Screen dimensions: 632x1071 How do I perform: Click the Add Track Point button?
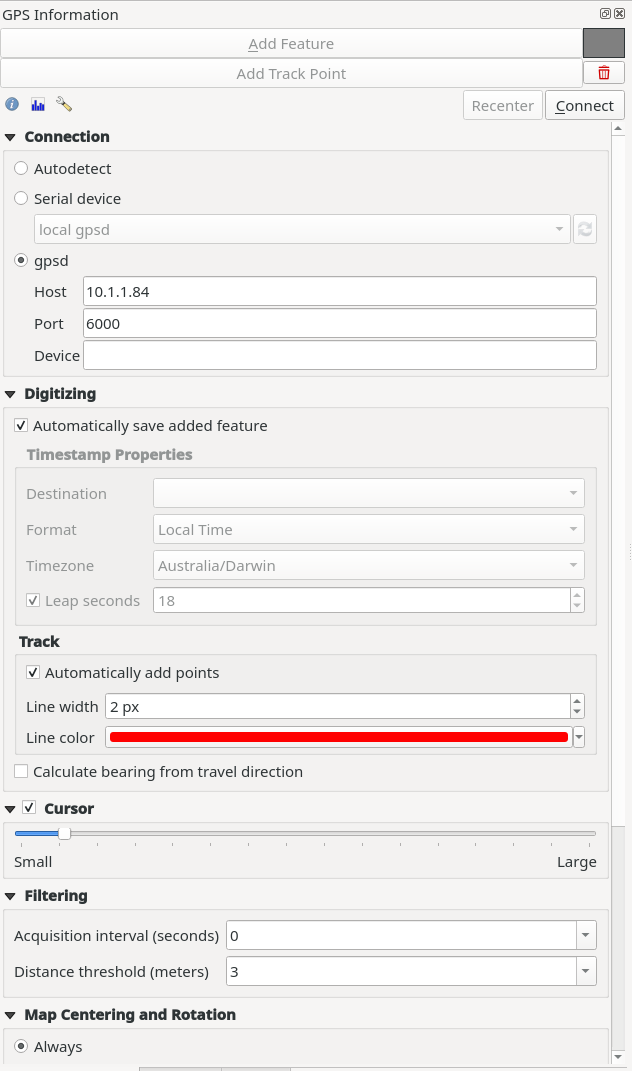(x=290, y=72)
